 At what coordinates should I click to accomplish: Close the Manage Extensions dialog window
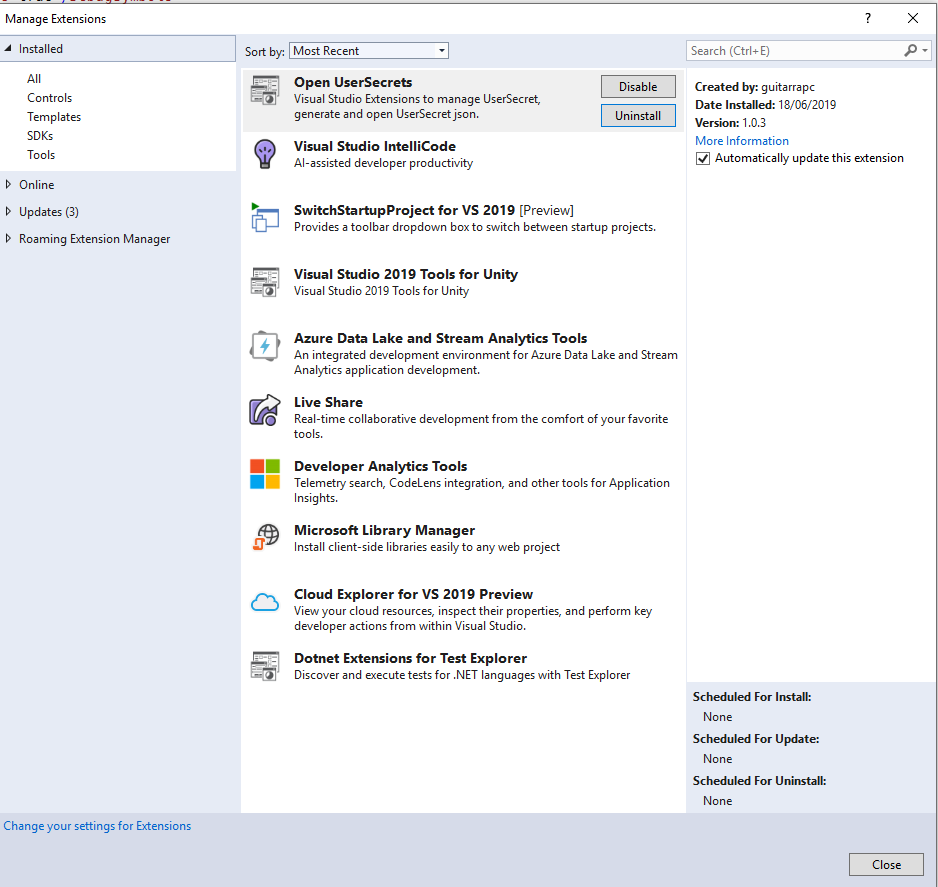click(x=913, y=19)
